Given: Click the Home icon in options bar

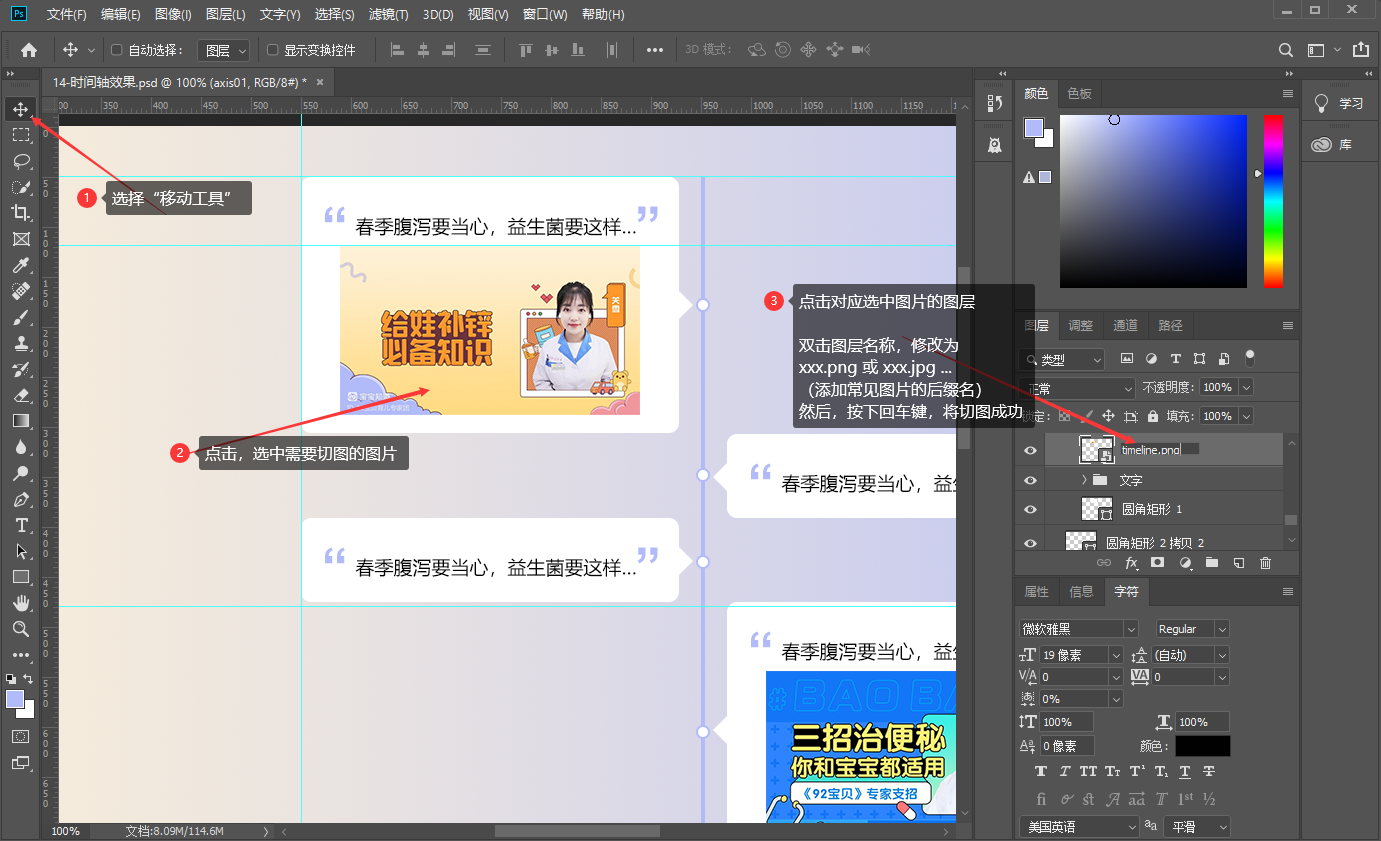Looking at the screenshot, I should tap(29, 50).
